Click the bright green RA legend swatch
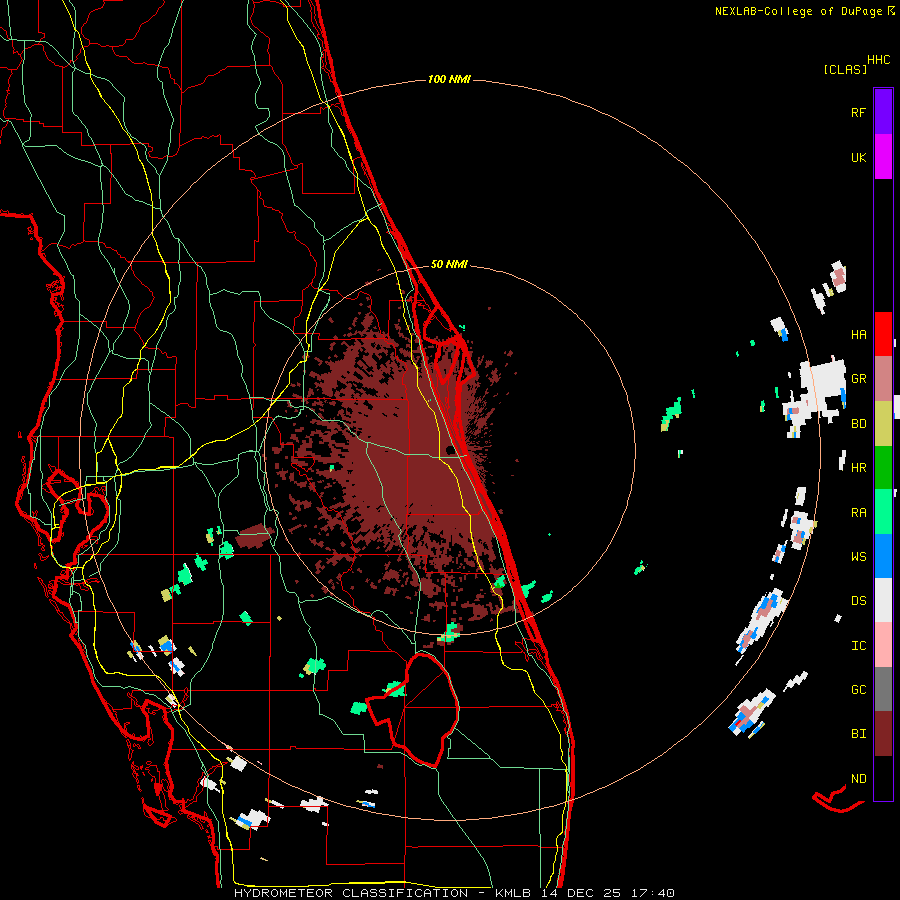This screenshot has width=900, height=900. coord(883,512)
